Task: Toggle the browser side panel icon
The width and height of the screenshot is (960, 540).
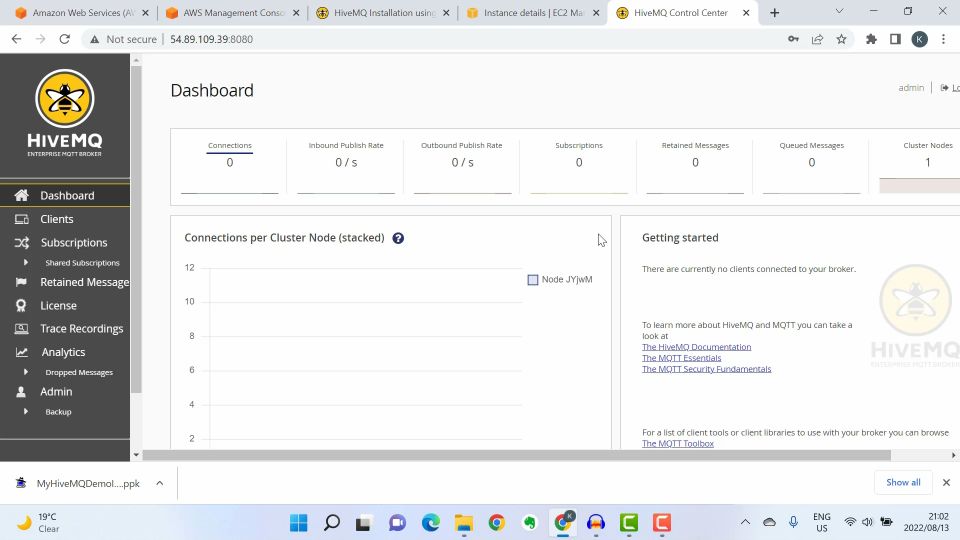Action: click(x=895, y=39)
